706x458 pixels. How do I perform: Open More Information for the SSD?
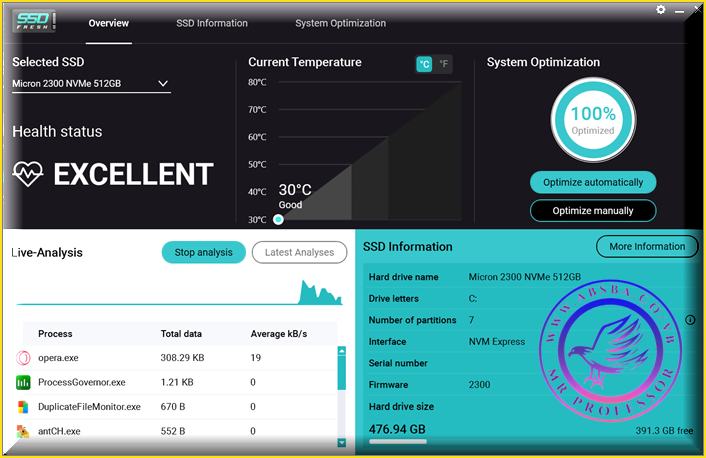pyautogui.click(x=647, y=246)
